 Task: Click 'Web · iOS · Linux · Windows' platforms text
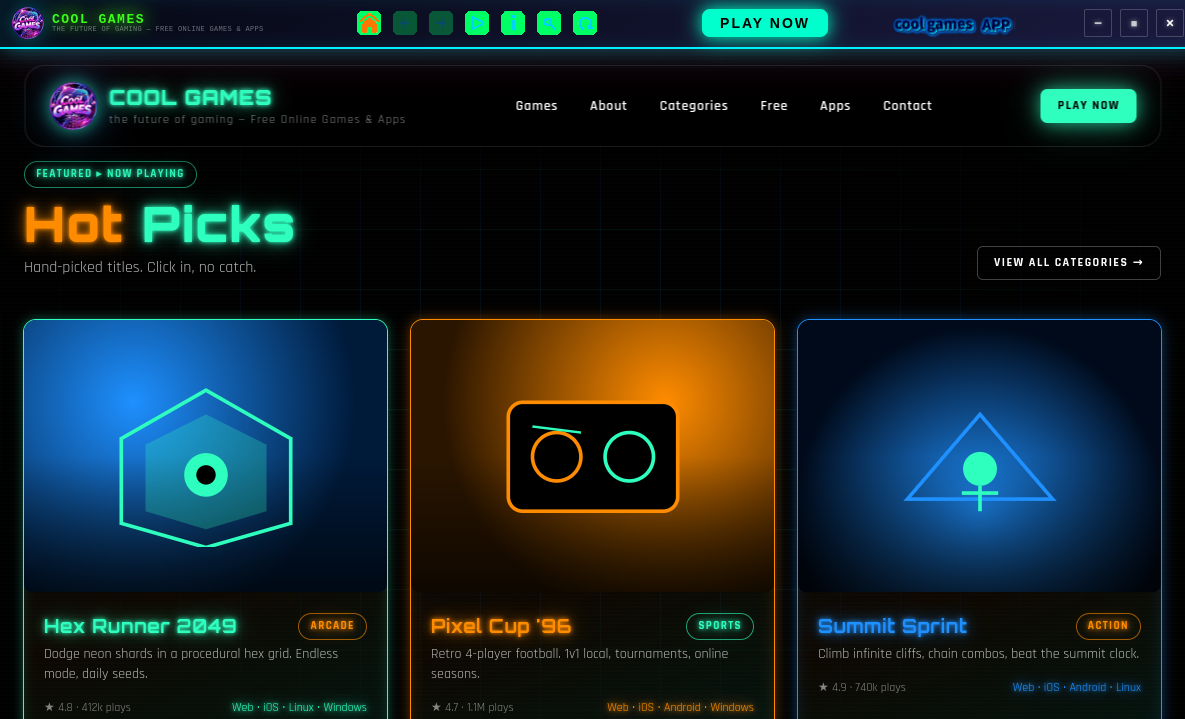299,708
